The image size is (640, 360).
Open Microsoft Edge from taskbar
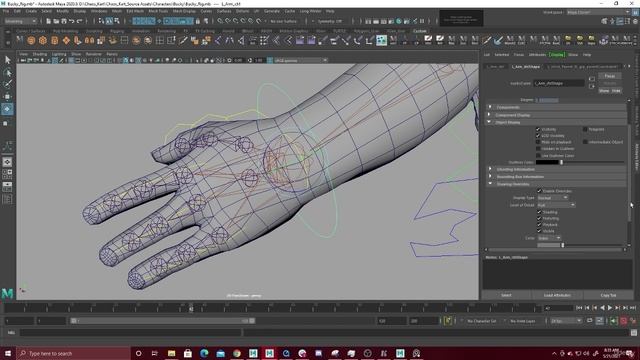[x=204, y=353]
